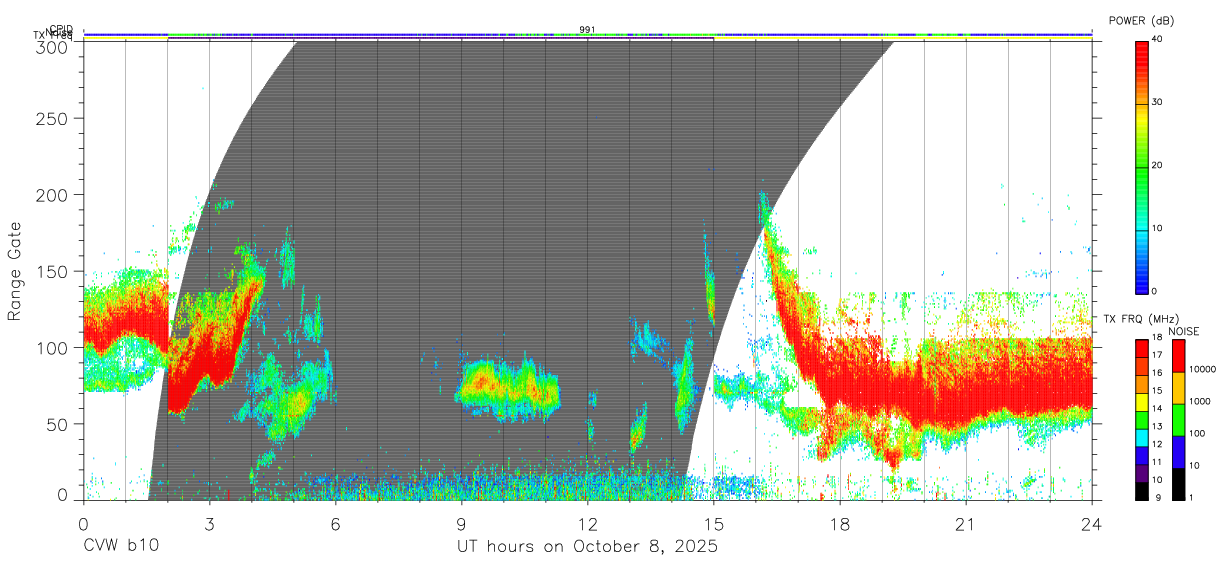Screen dimensions: 1228x567
Task: Select the 9 tick on the UT hours axis
Action: pos(461,524)
